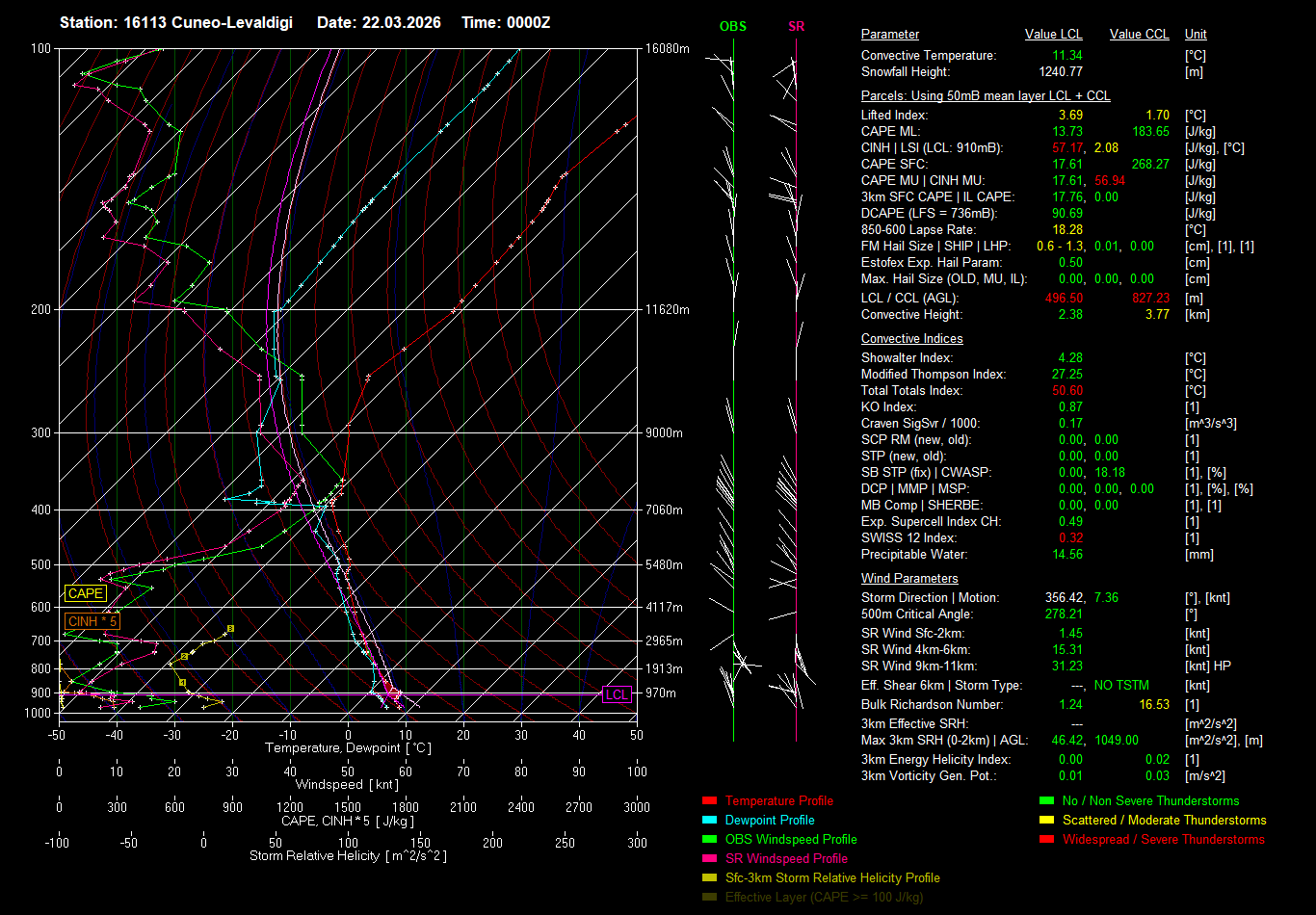Click the yellow helicity marker numbered 1

[181, 683]
